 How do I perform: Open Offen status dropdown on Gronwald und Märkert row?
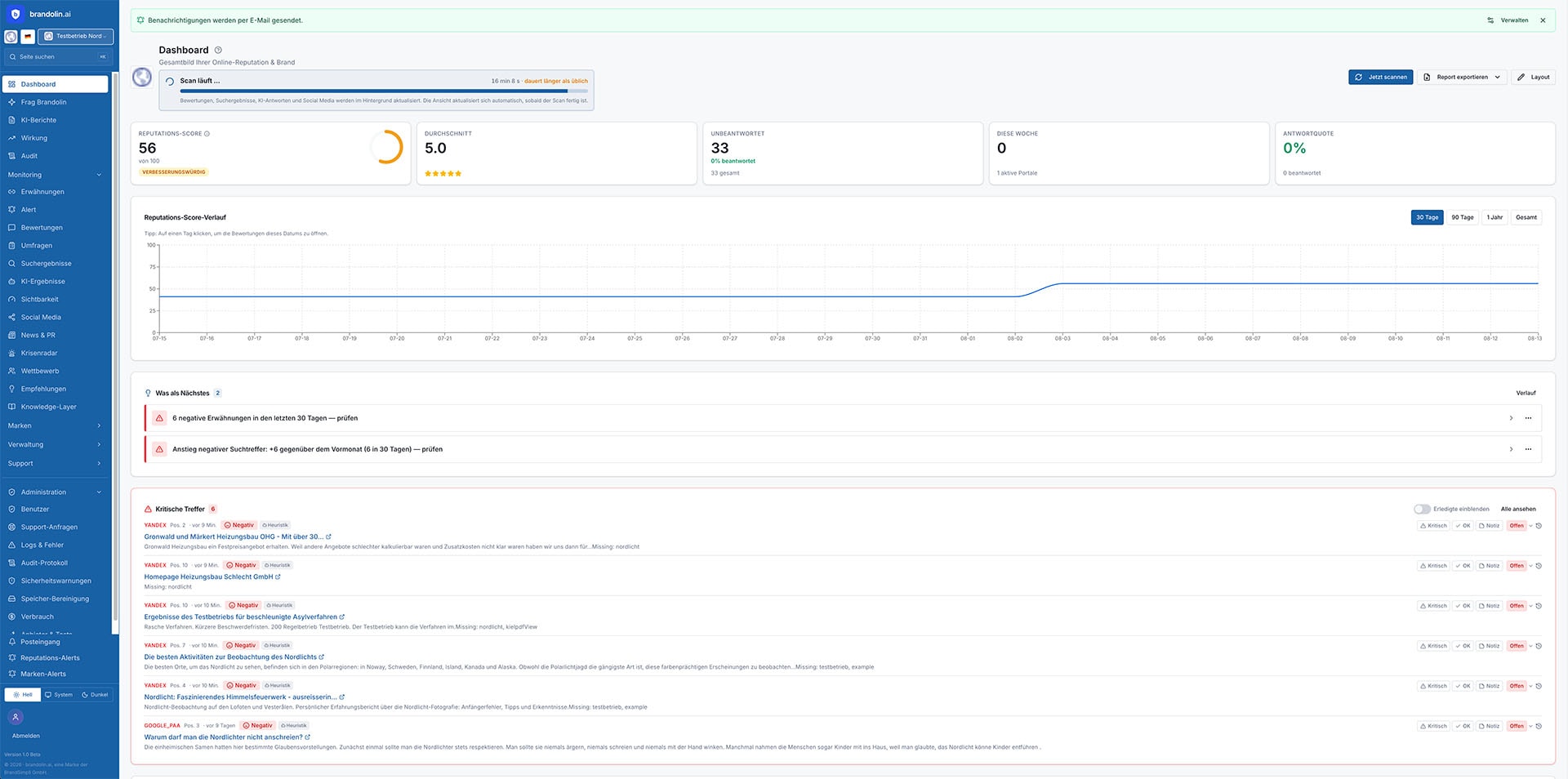1519,526
